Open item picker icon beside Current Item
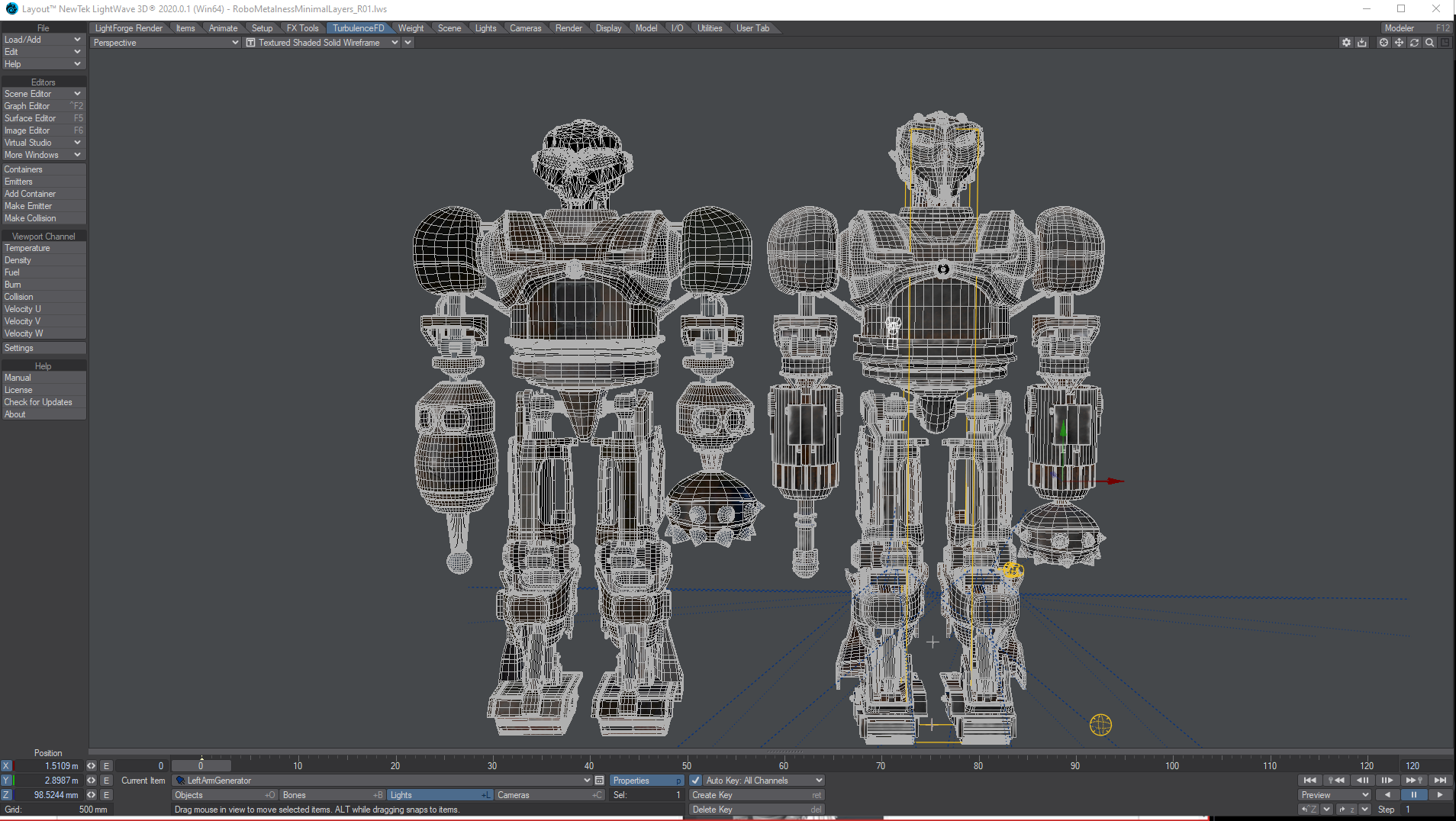 (600, 781)
